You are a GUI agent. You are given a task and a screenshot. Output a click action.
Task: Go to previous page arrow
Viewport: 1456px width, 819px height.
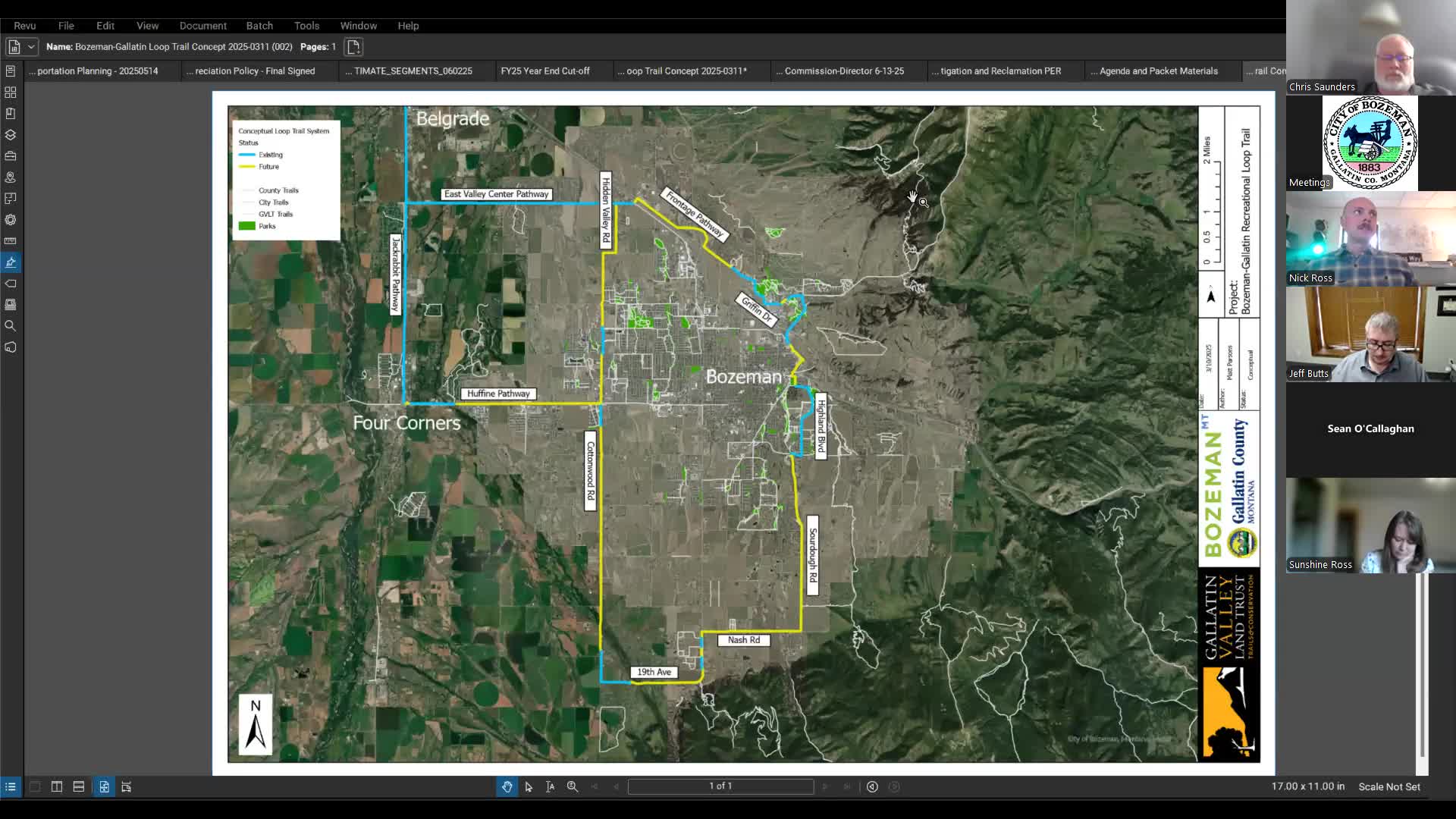coord(616,786)
